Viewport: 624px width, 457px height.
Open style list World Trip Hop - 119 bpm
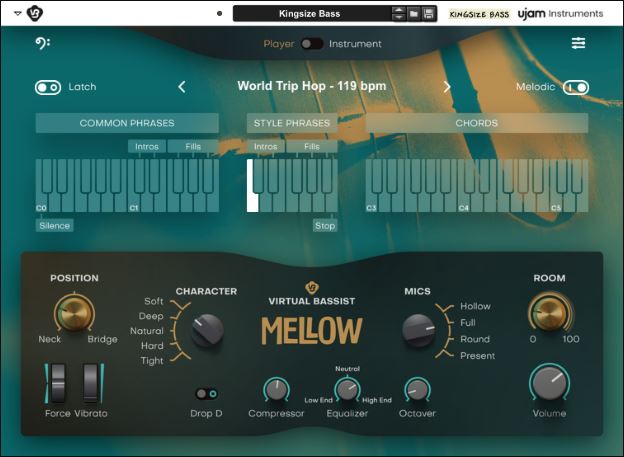point(312,86)
